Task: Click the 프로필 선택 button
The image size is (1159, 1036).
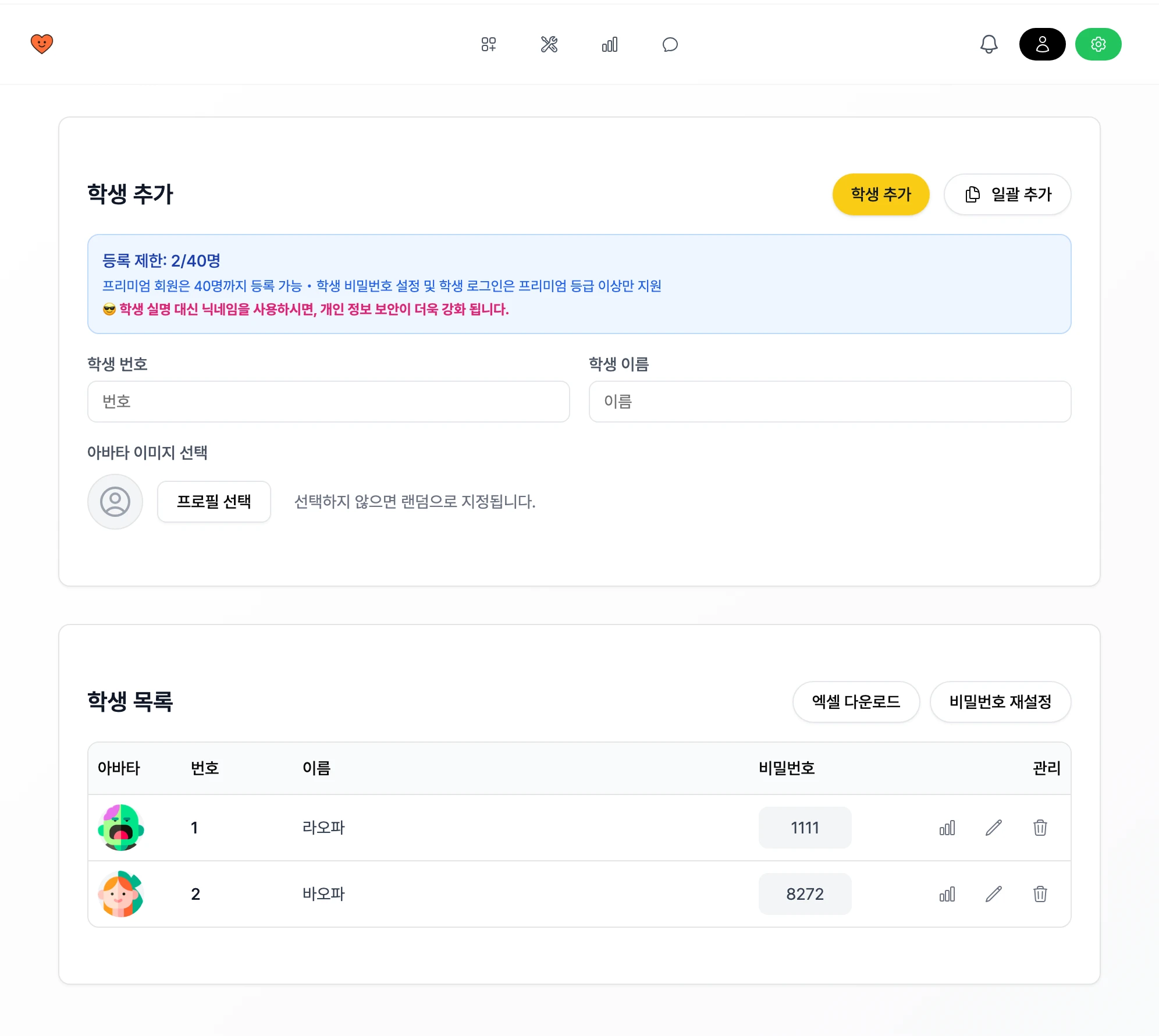Action: tap(214, 502)
